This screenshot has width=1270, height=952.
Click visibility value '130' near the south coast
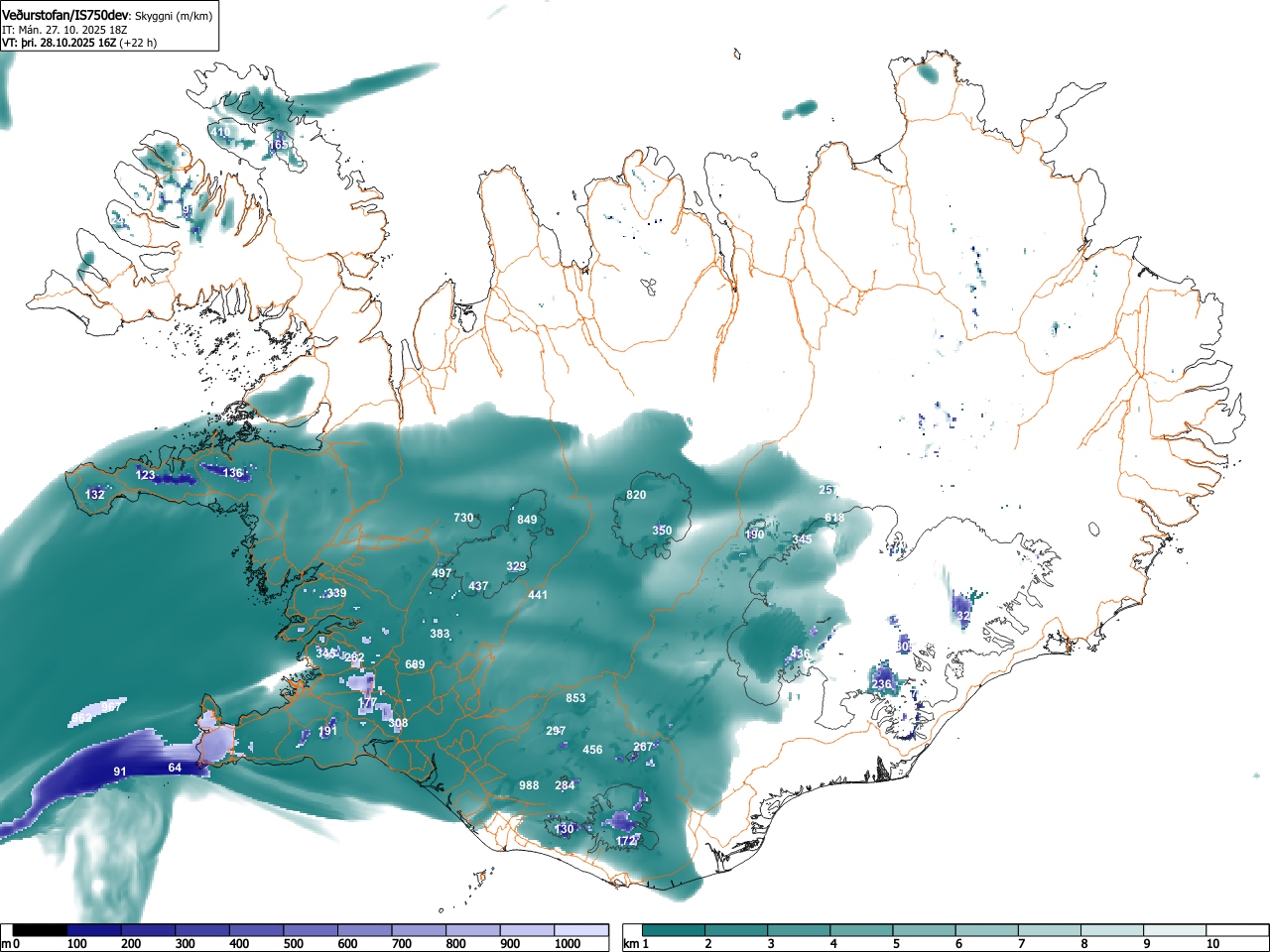click(x=564, y=829)
